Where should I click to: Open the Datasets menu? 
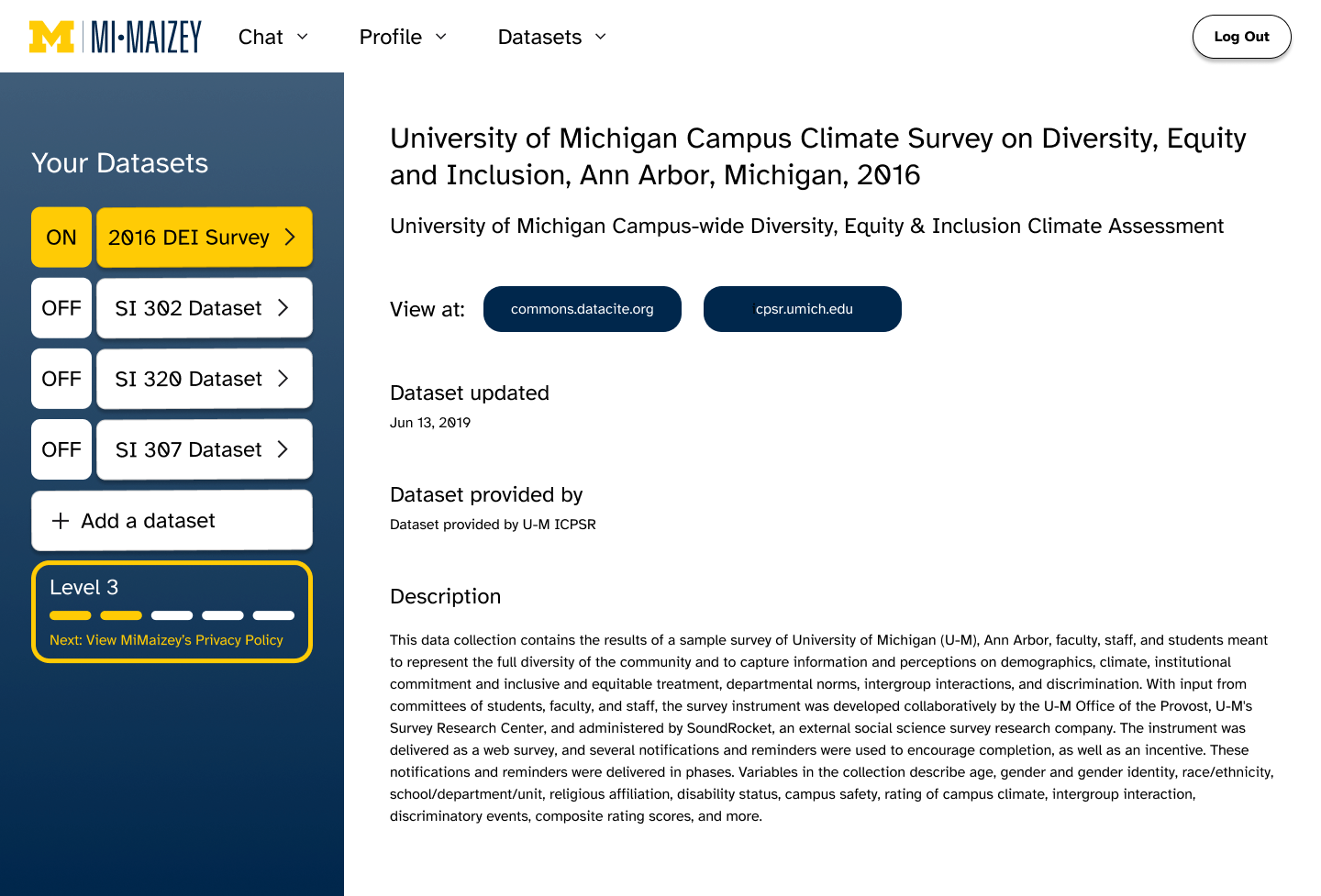tap(552, 37)
